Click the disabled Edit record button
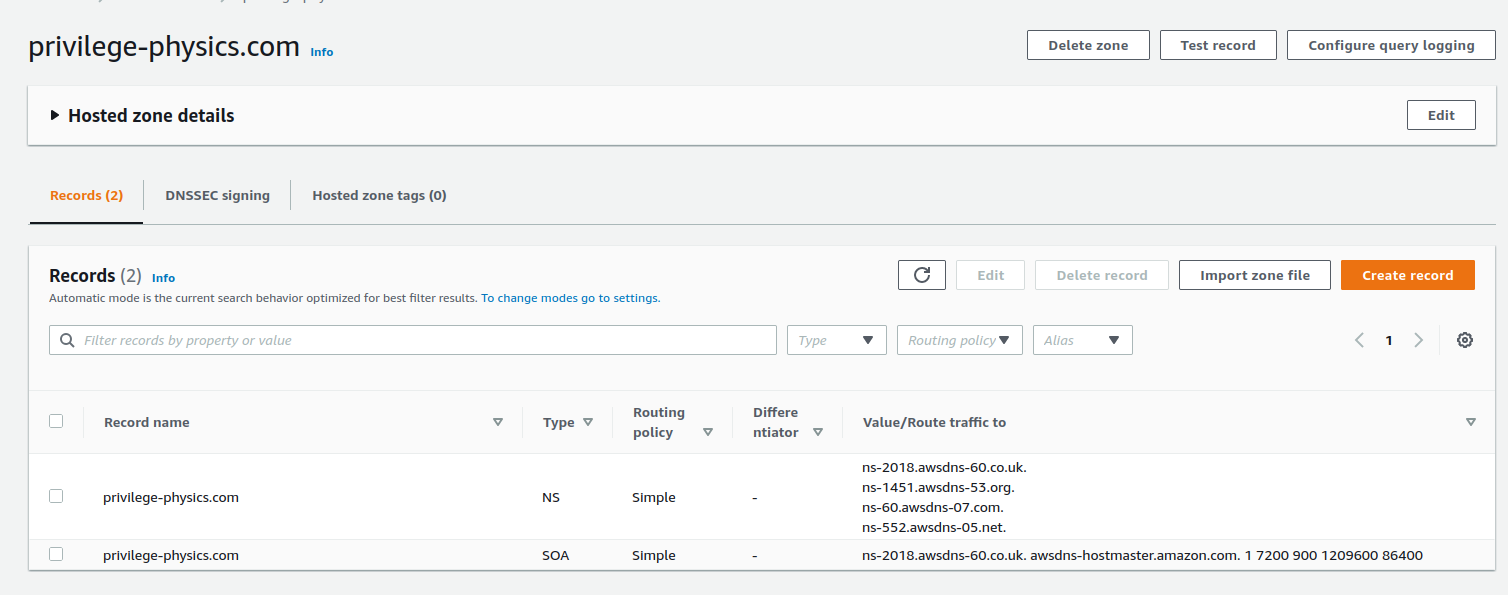This screenshot has width=1508, height=595. [991, 275]
